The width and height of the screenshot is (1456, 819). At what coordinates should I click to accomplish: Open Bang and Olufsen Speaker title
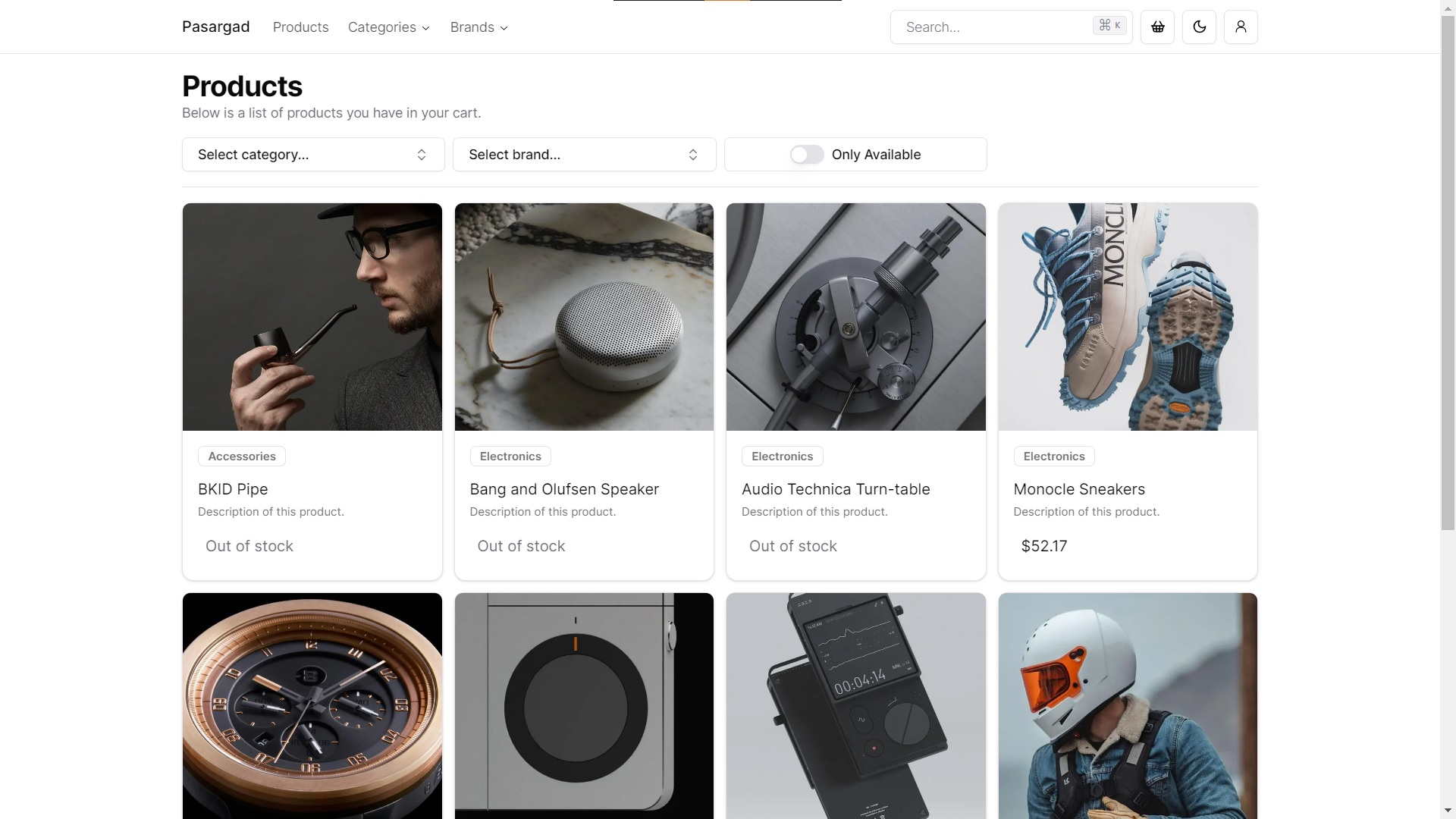click(x=564, y=489)
